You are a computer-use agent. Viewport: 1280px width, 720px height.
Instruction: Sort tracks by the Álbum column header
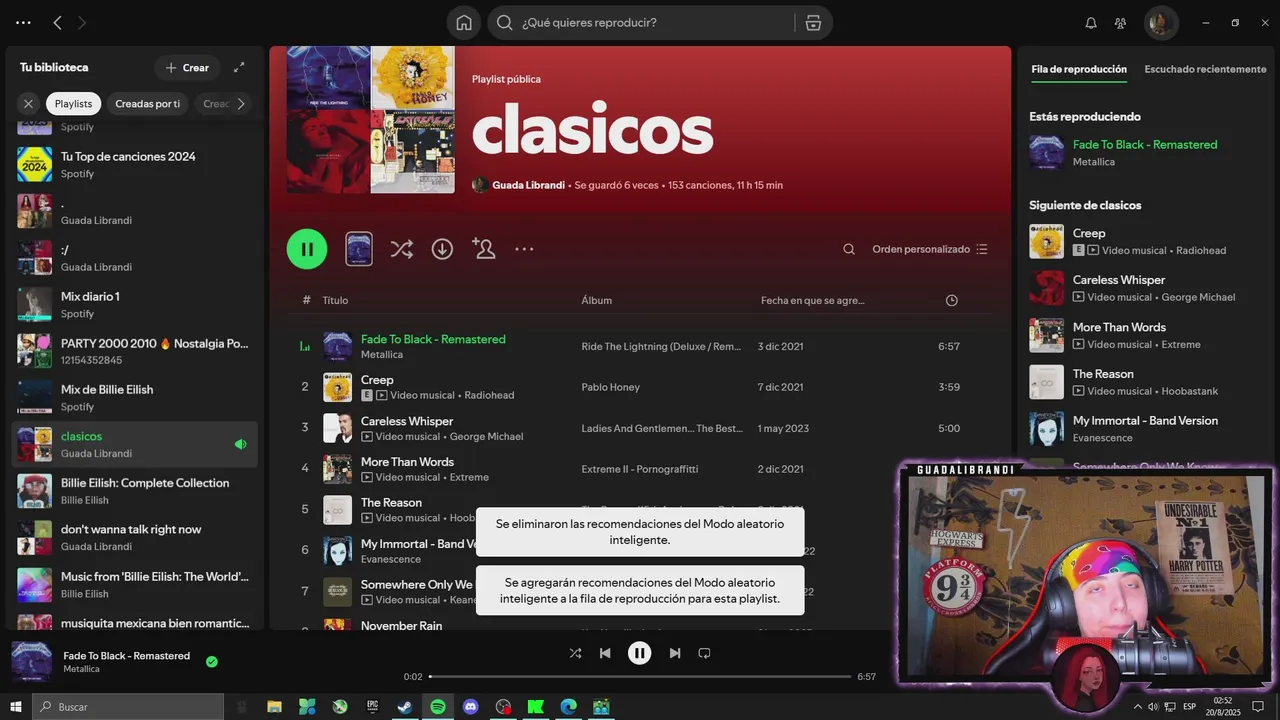pos(597,300)
